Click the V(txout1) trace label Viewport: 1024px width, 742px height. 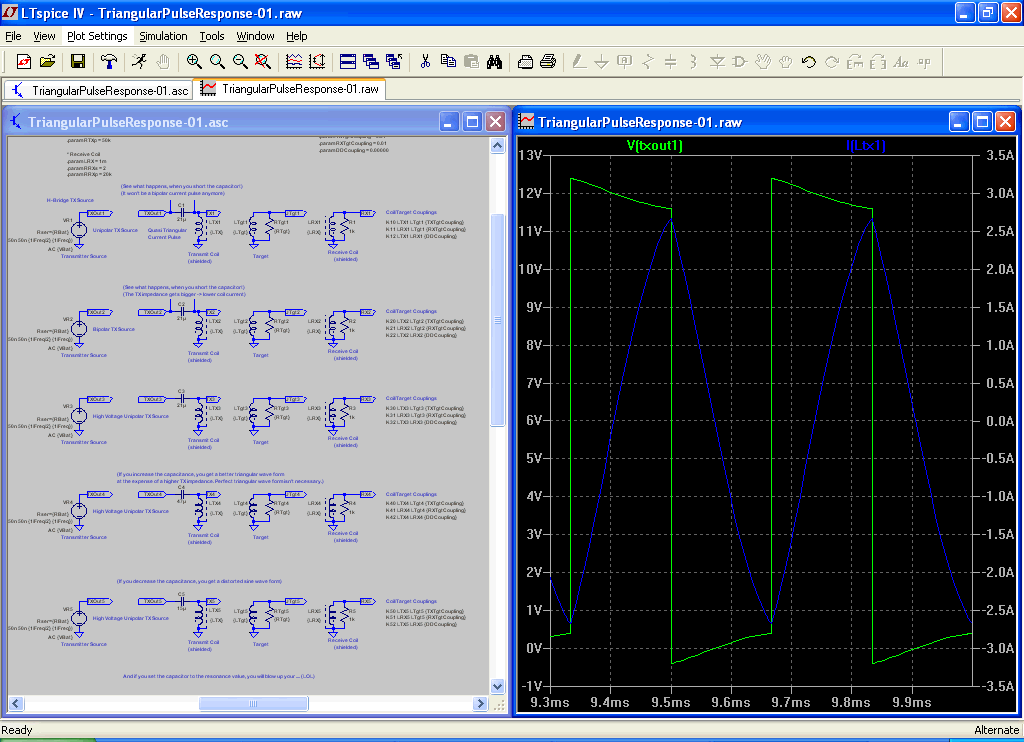point(654,146)
